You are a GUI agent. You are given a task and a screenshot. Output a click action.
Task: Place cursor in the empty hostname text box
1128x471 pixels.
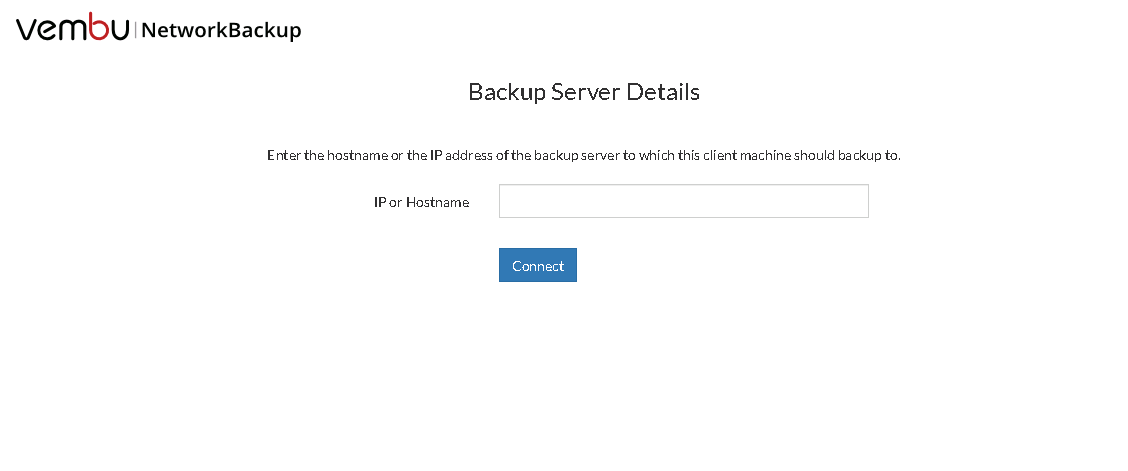click(x=683, y=201)
